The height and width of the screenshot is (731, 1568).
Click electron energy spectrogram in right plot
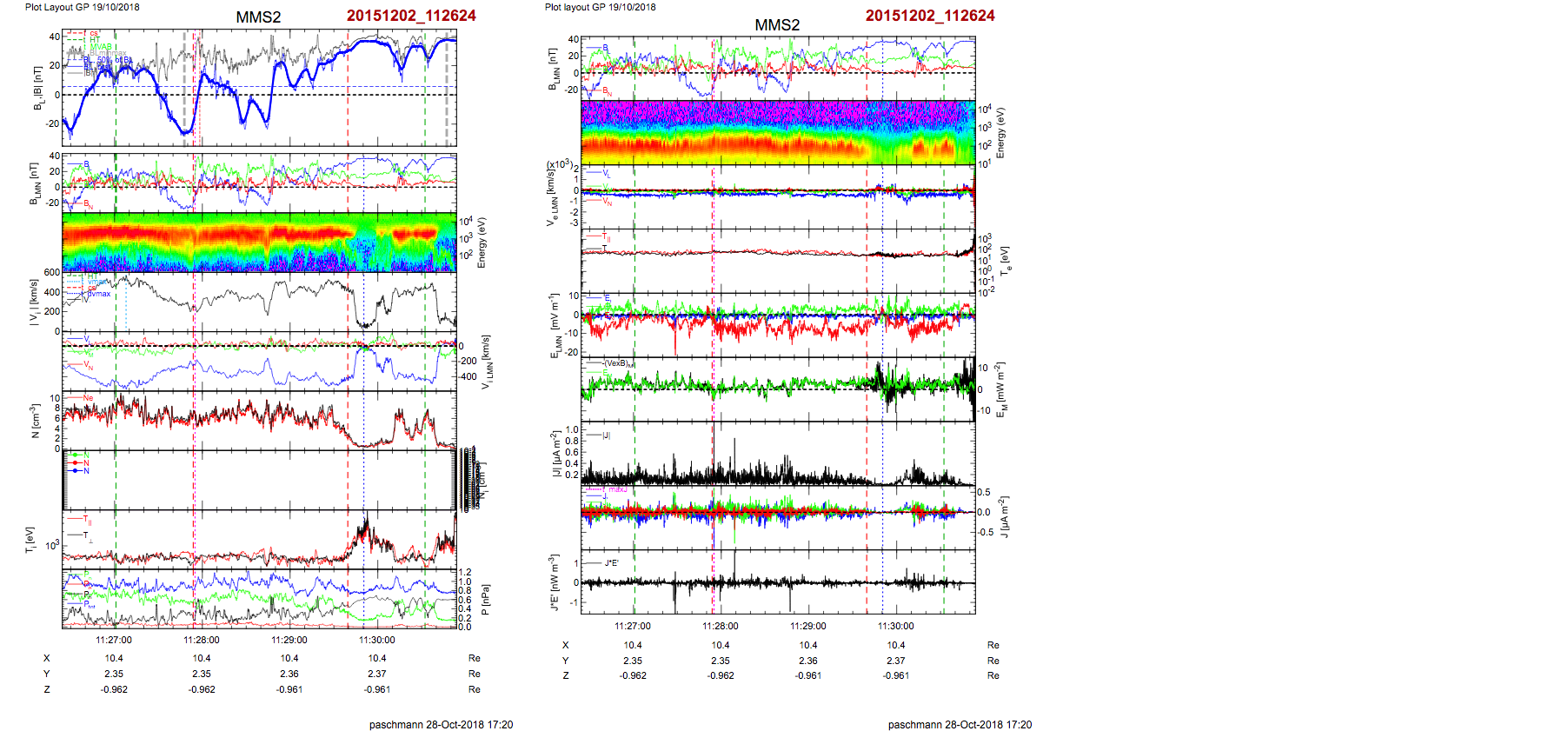tap(778, 132)
